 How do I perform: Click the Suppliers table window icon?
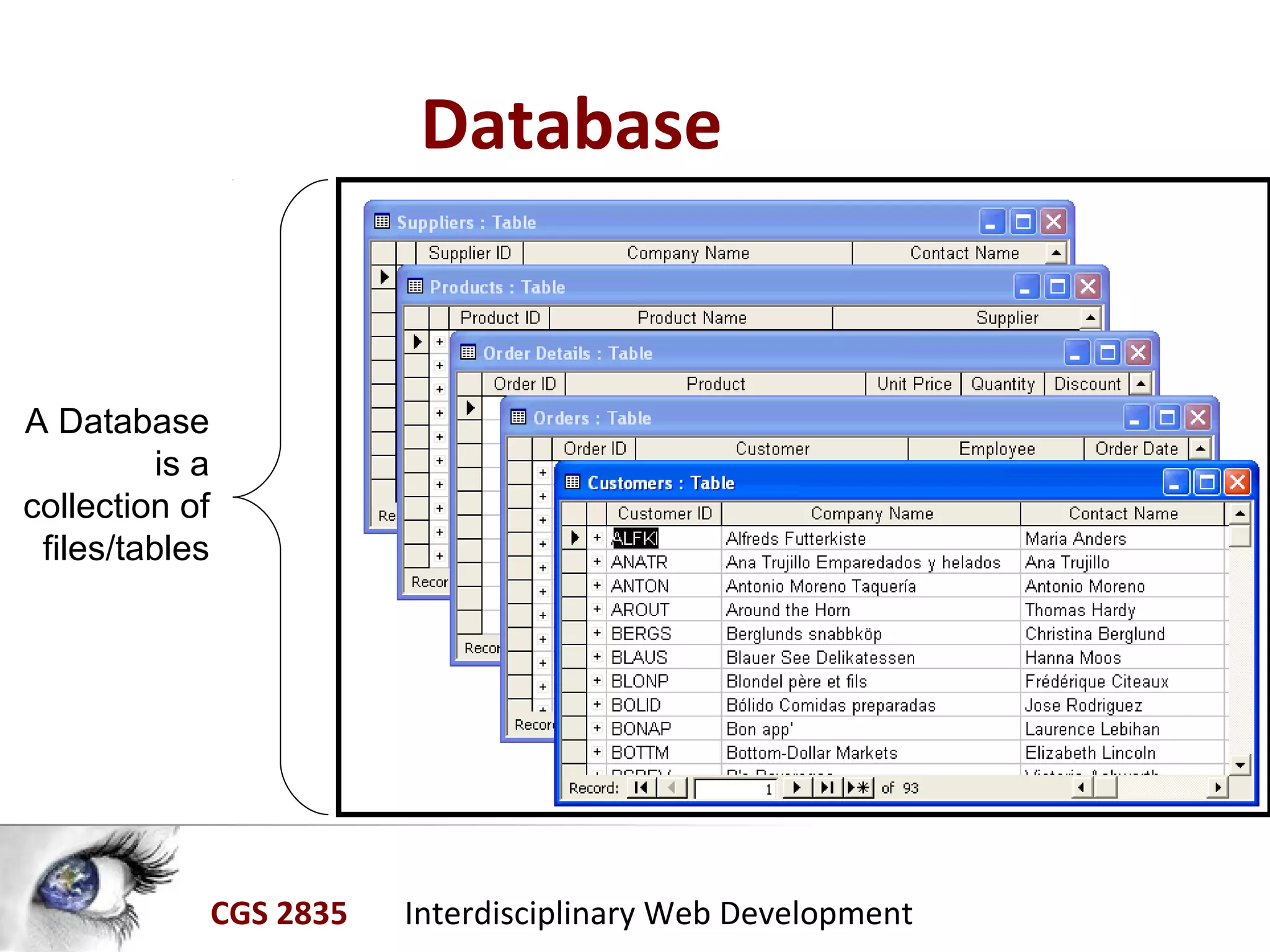click(x=382, y=221)
